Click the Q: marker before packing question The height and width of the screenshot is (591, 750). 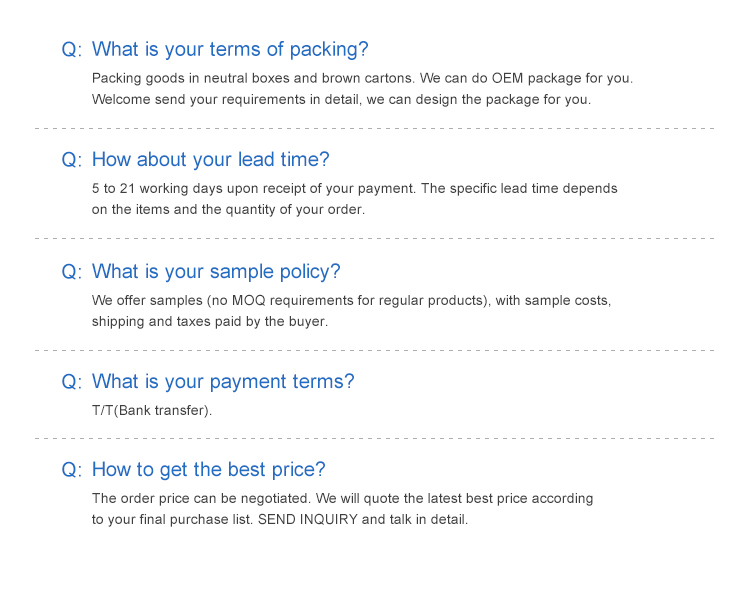point(72,49)
